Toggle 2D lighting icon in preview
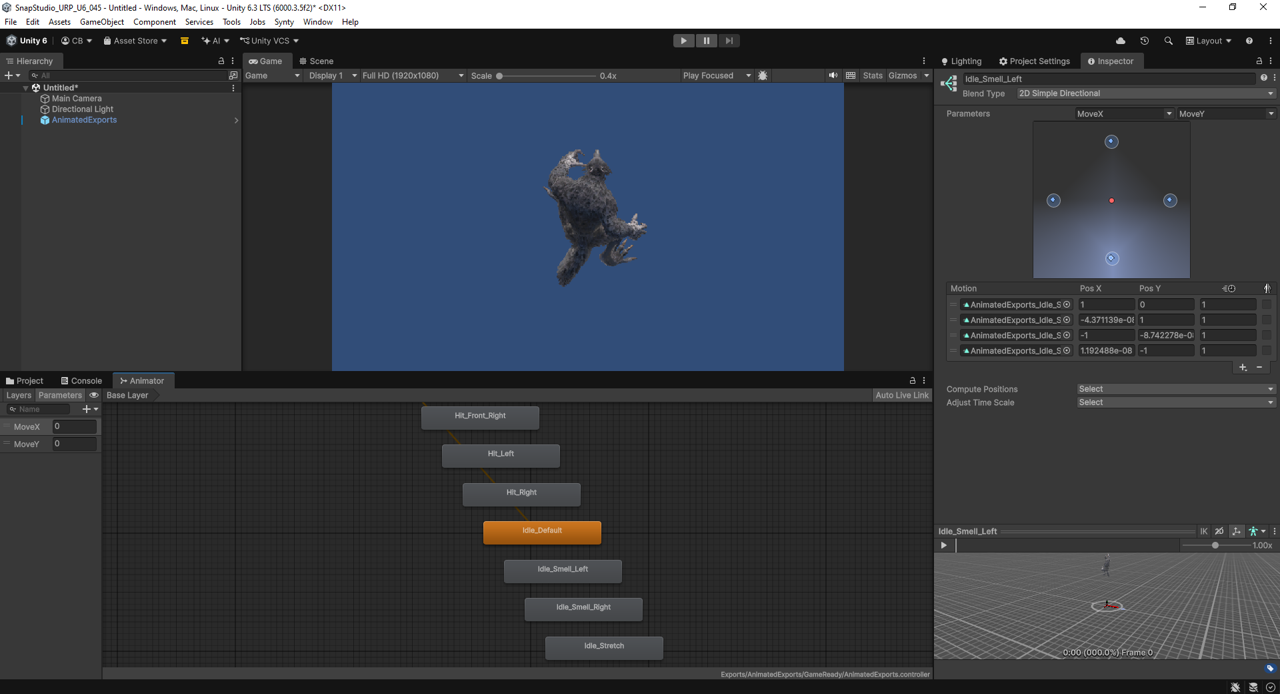 [x=1219, y=531]
